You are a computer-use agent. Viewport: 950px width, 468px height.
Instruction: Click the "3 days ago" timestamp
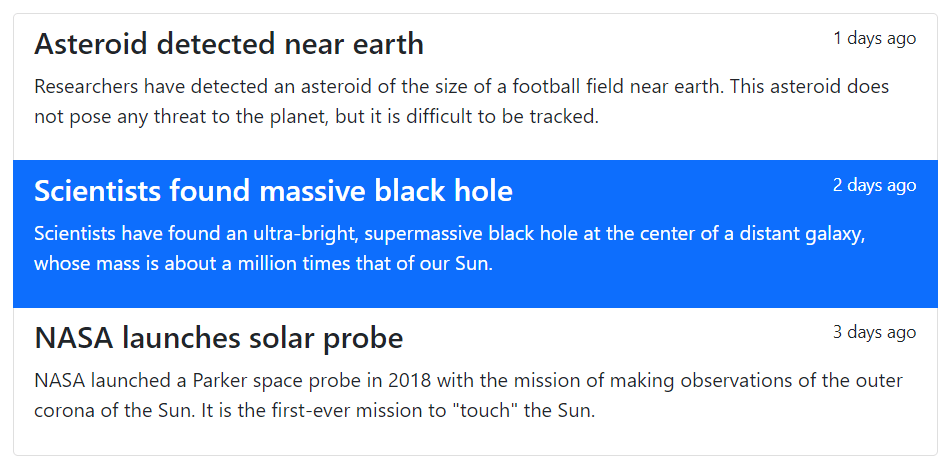pyautogui.click(x=874, y=332)
